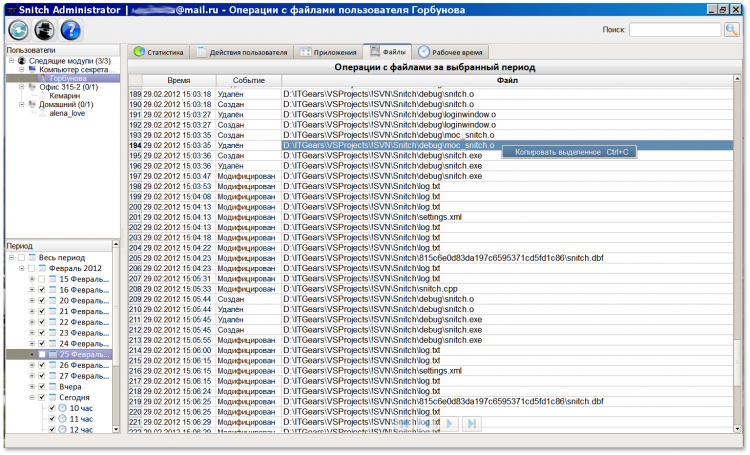Click the Кемарин user icon
The height and width of the screenshot is (455, 750).
click(x=43, y=96)
